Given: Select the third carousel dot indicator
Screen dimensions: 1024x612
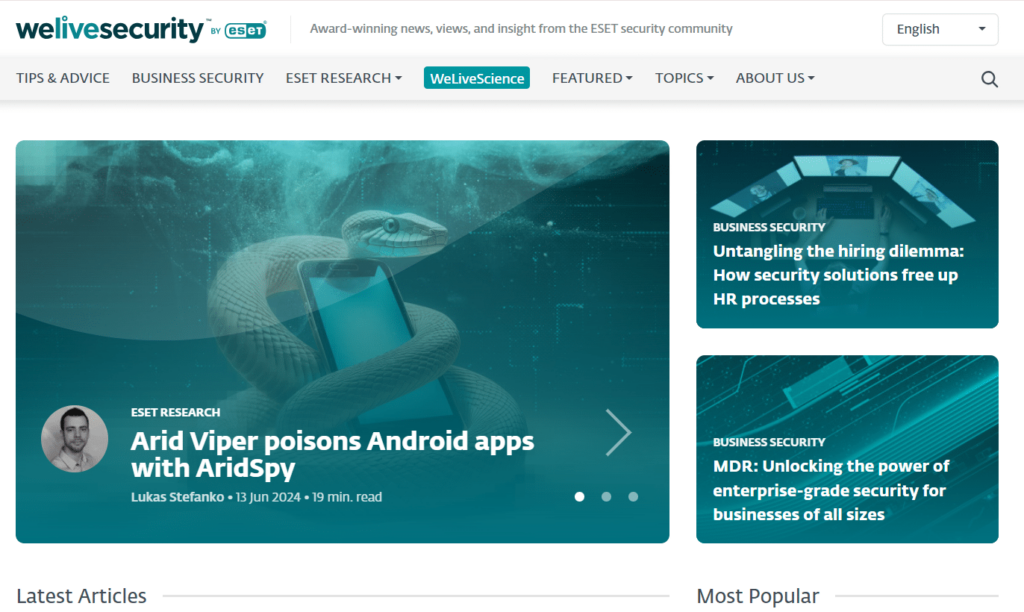Looking at the screenshot, I should coord(633,496).
